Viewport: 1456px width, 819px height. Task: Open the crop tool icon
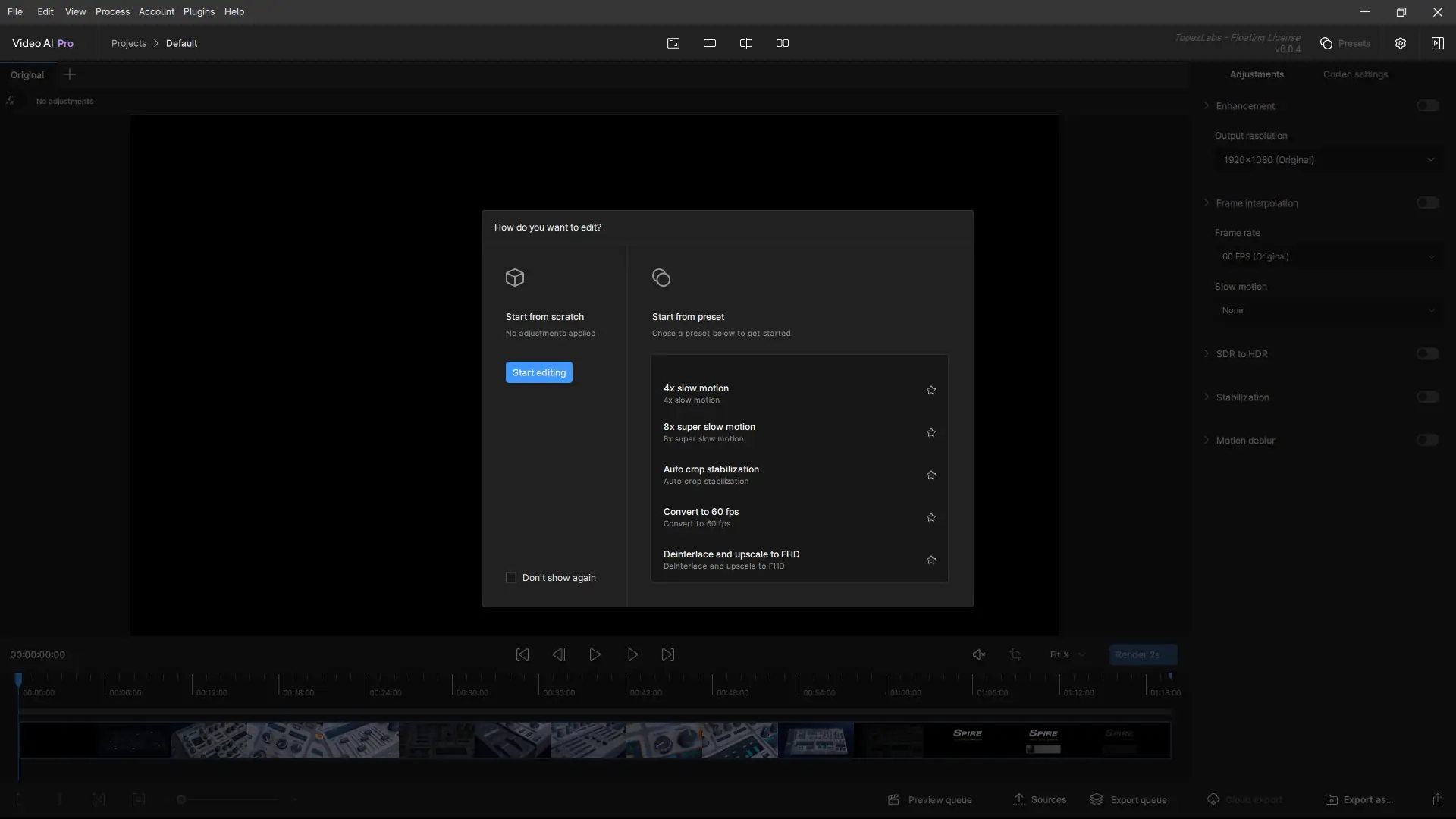pyautogui.click(x=1015, y=654)
